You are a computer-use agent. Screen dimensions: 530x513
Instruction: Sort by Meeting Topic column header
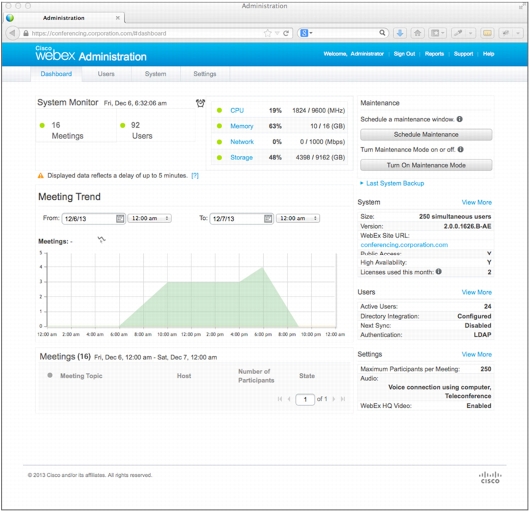81,375
